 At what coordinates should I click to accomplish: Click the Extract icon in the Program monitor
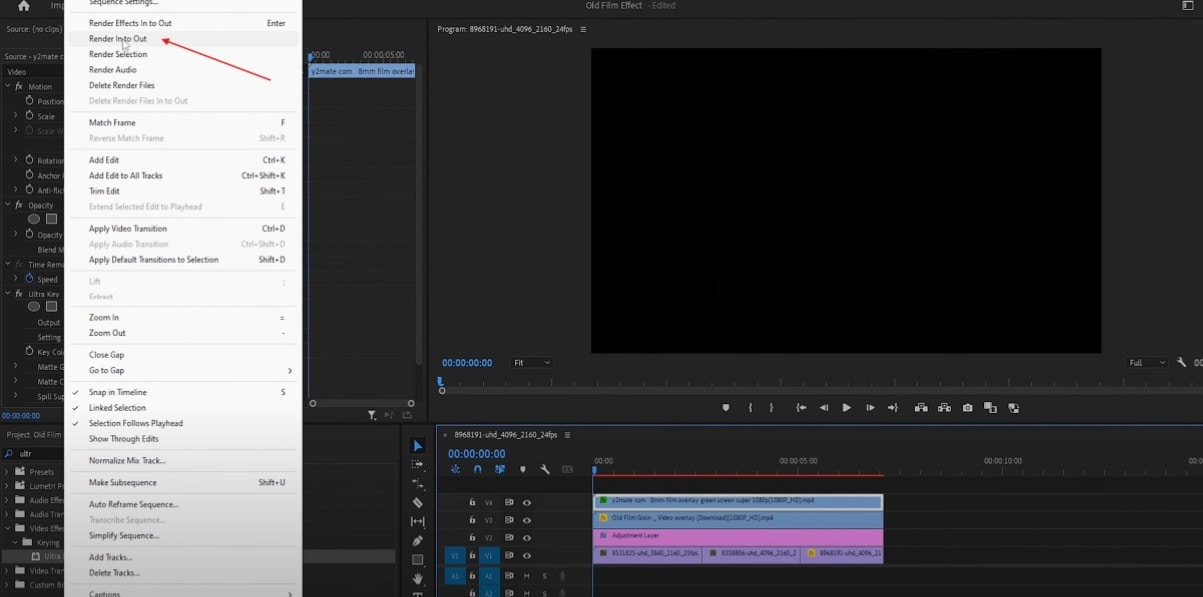(x=945, y=407)
